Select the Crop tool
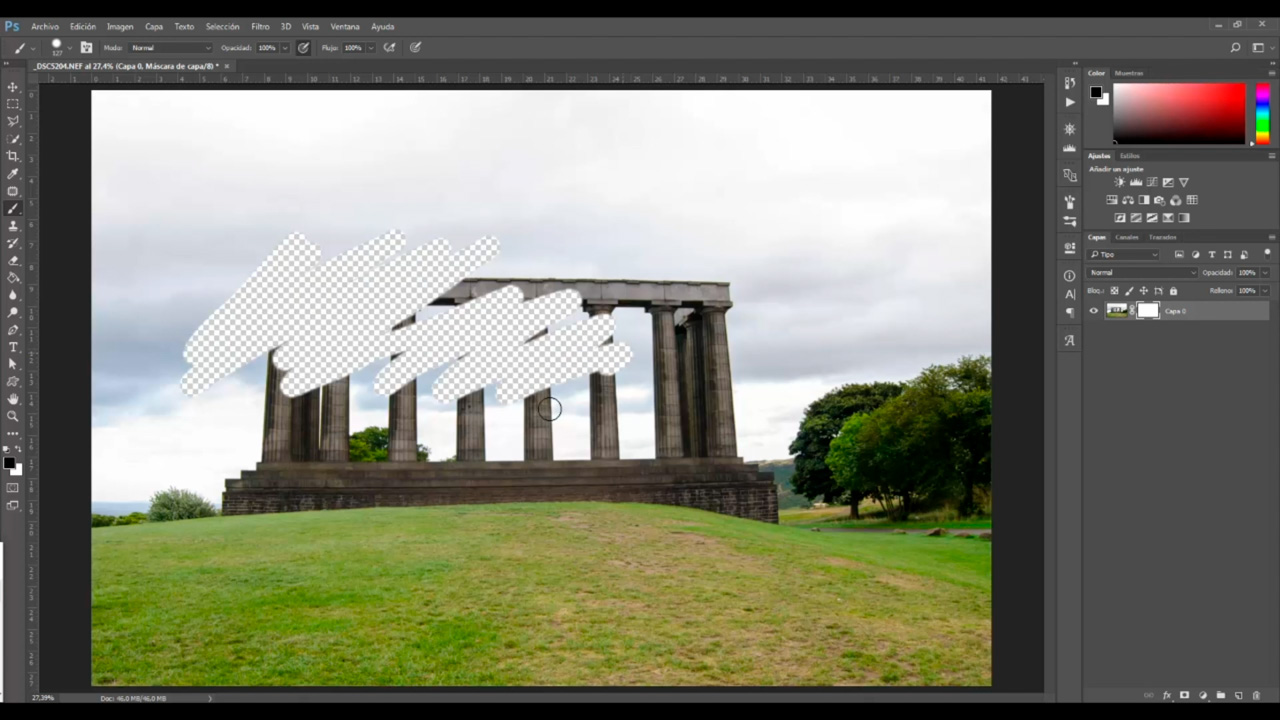 pos(13,157)
